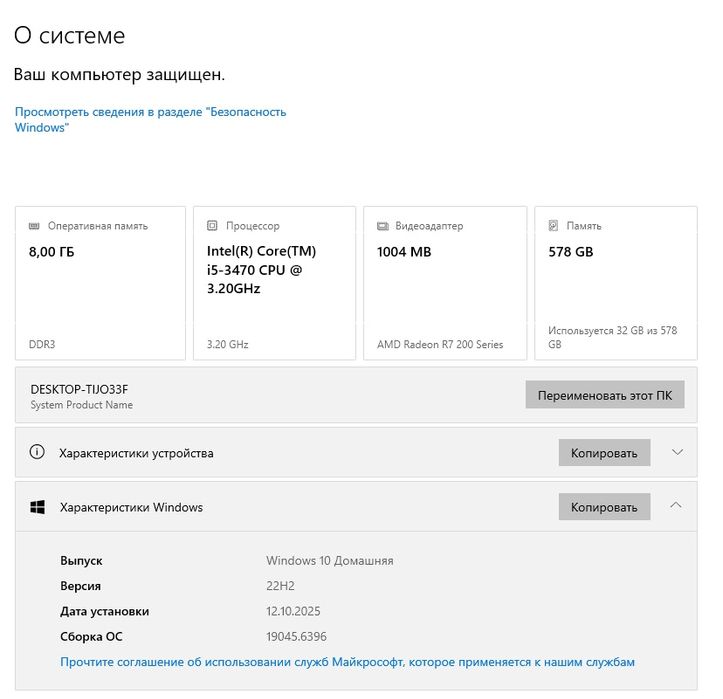723x699 pixels.
Task: Select the AMD Radeon R7 200 card
Action: [x=445, y=283]
